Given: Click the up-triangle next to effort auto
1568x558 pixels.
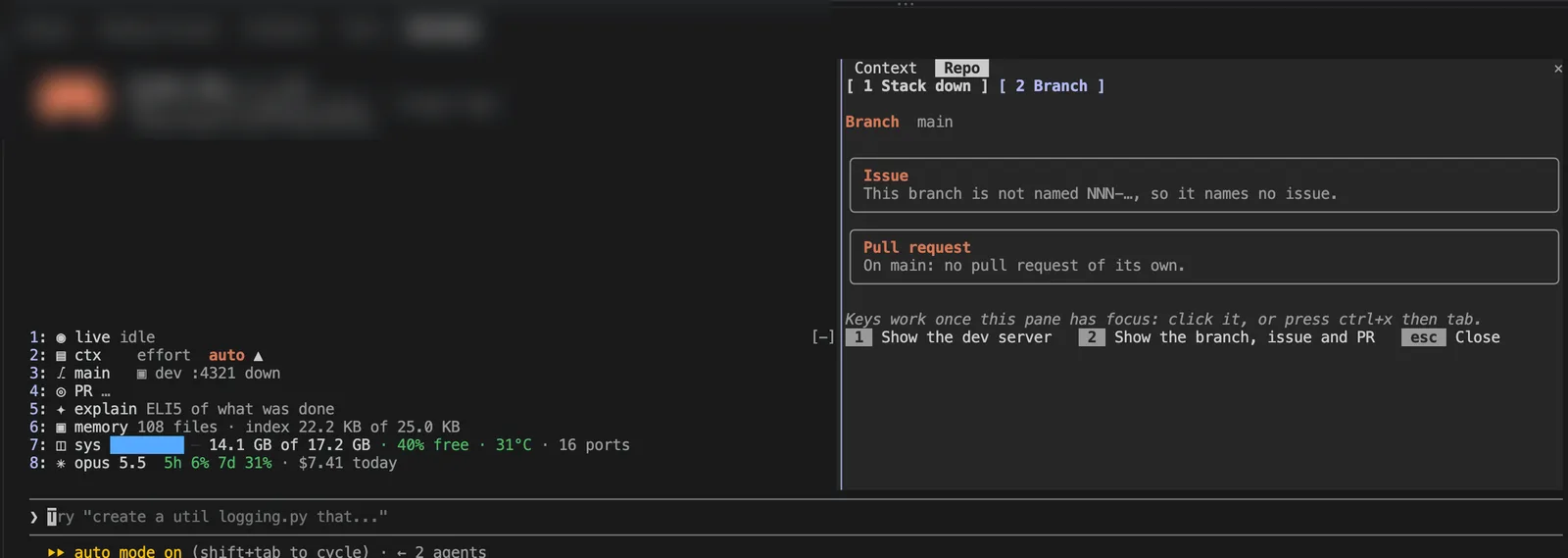Looking at the screenshot, I should (x=258, y=356).
